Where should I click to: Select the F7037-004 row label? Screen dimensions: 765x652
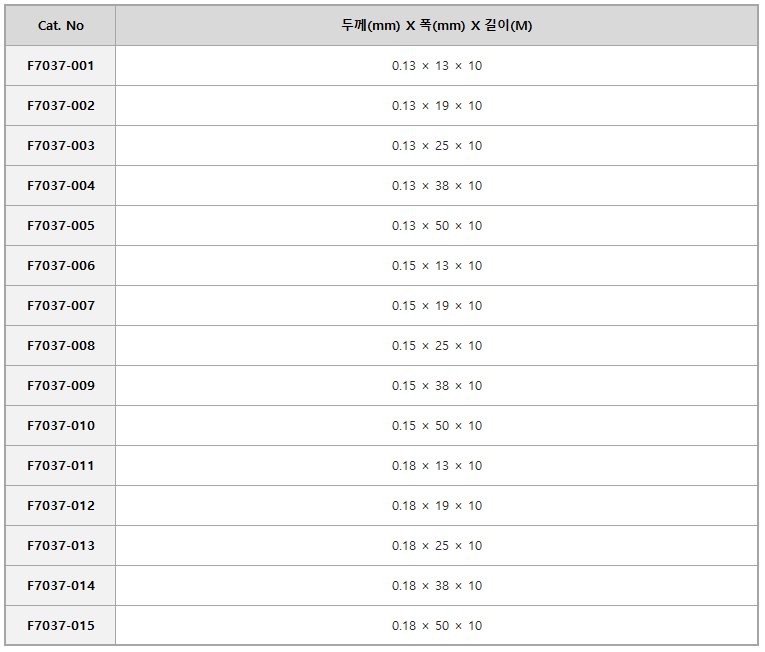pyautogui.click(x=60, y=185)
